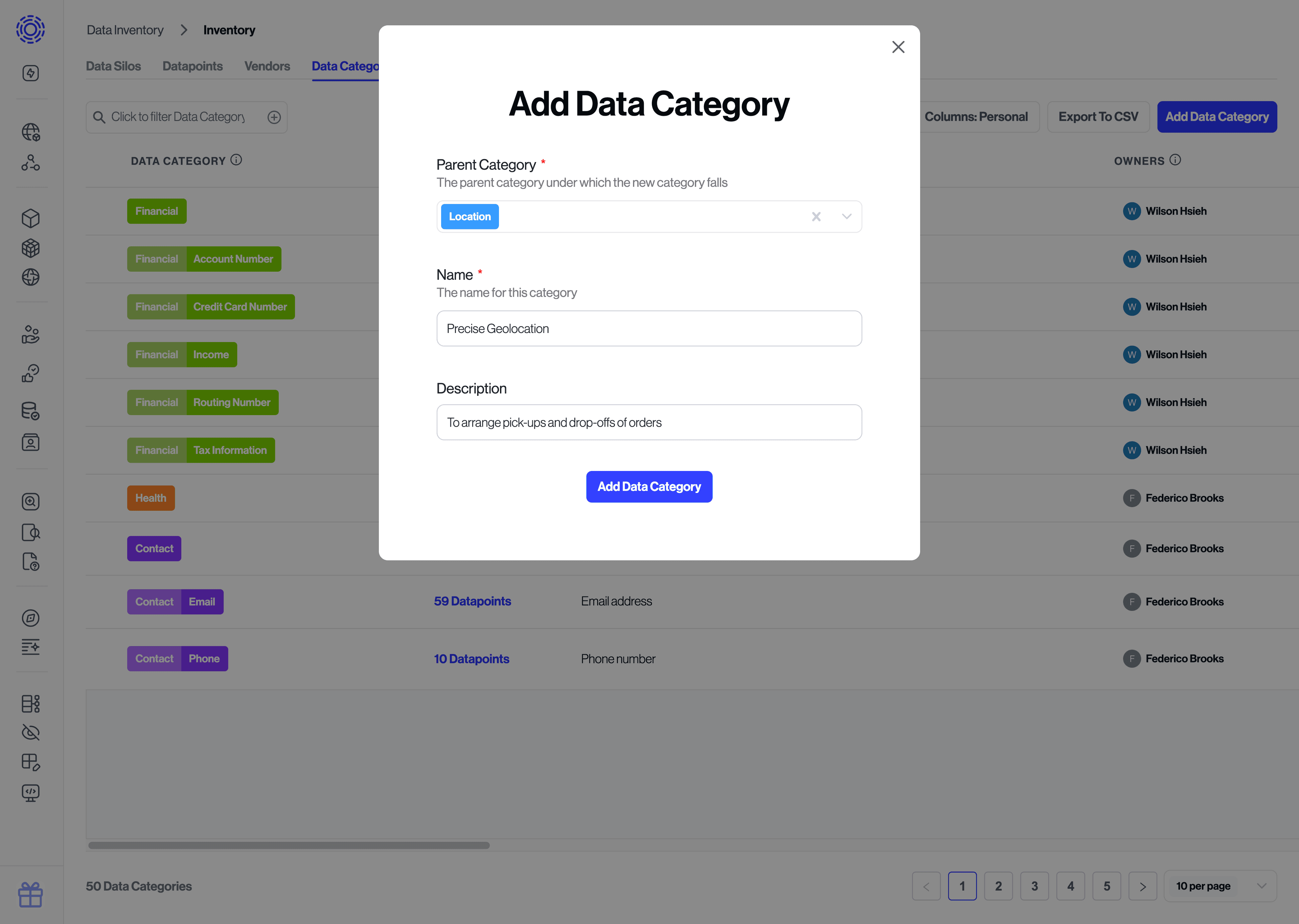Open the globe data mapping sidebar icon
The width and height of the screenshot is (1299, 924).
[31, 131]
